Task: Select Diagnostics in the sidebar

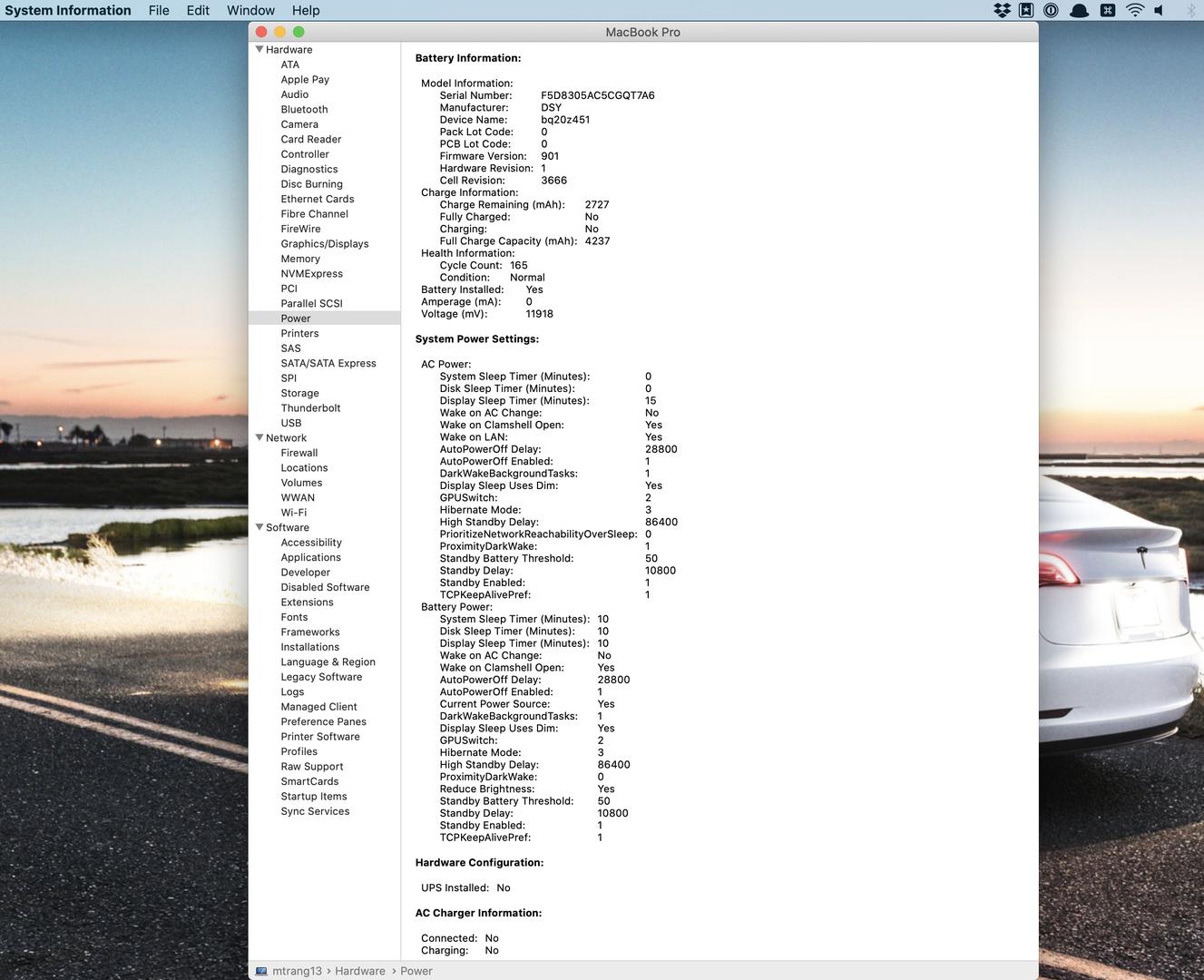Action: tap(309, 170)
